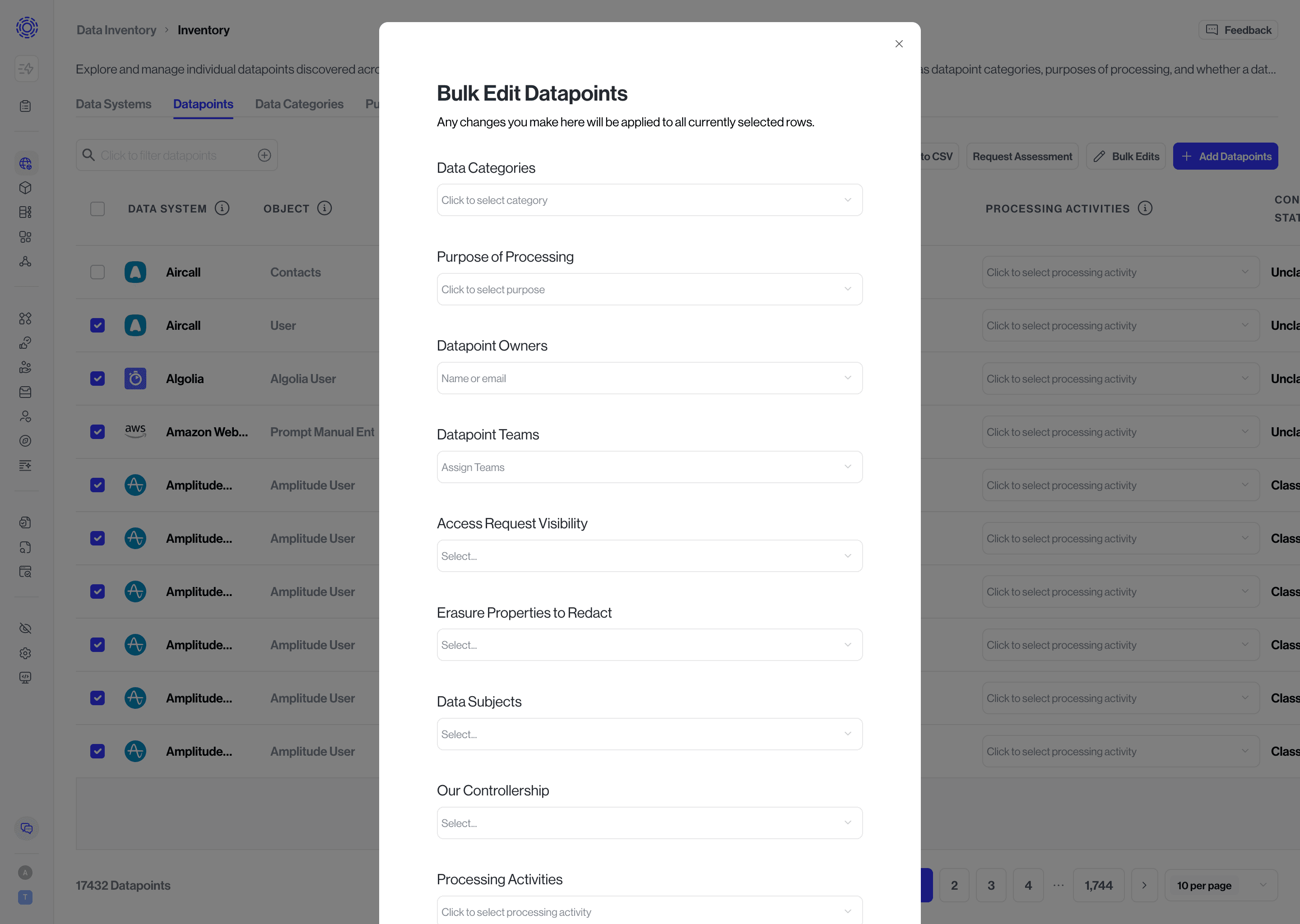The height and width of the screenshot is (924, 1300).
Task: Toggle the select-all header checkbox
Action: [97, 209]
